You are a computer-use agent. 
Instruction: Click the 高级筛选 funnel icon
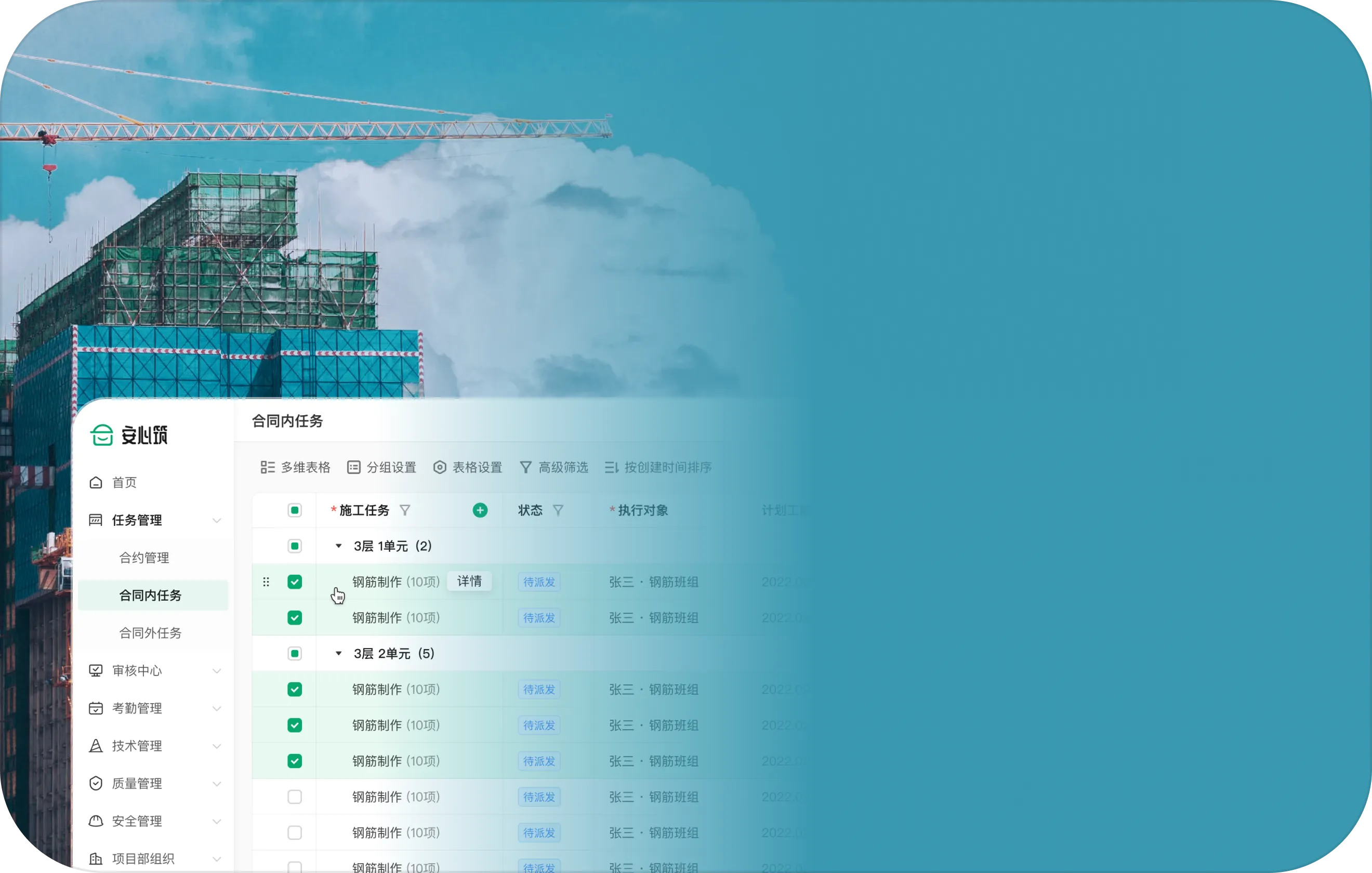coord(525,467)
